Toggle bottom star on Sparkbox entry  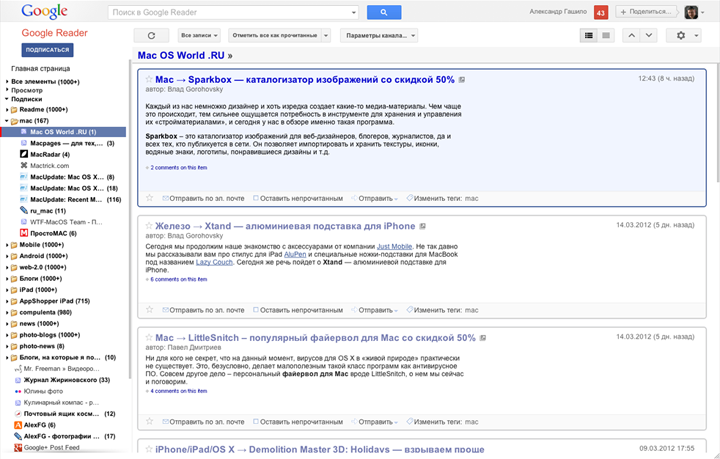[x=149, y=198]
